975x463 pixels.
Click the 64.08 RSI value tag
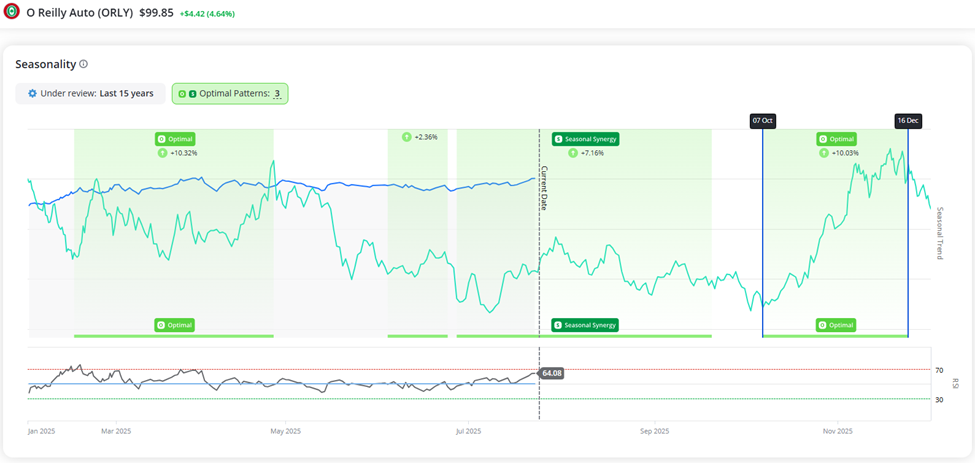click(551, 373)
